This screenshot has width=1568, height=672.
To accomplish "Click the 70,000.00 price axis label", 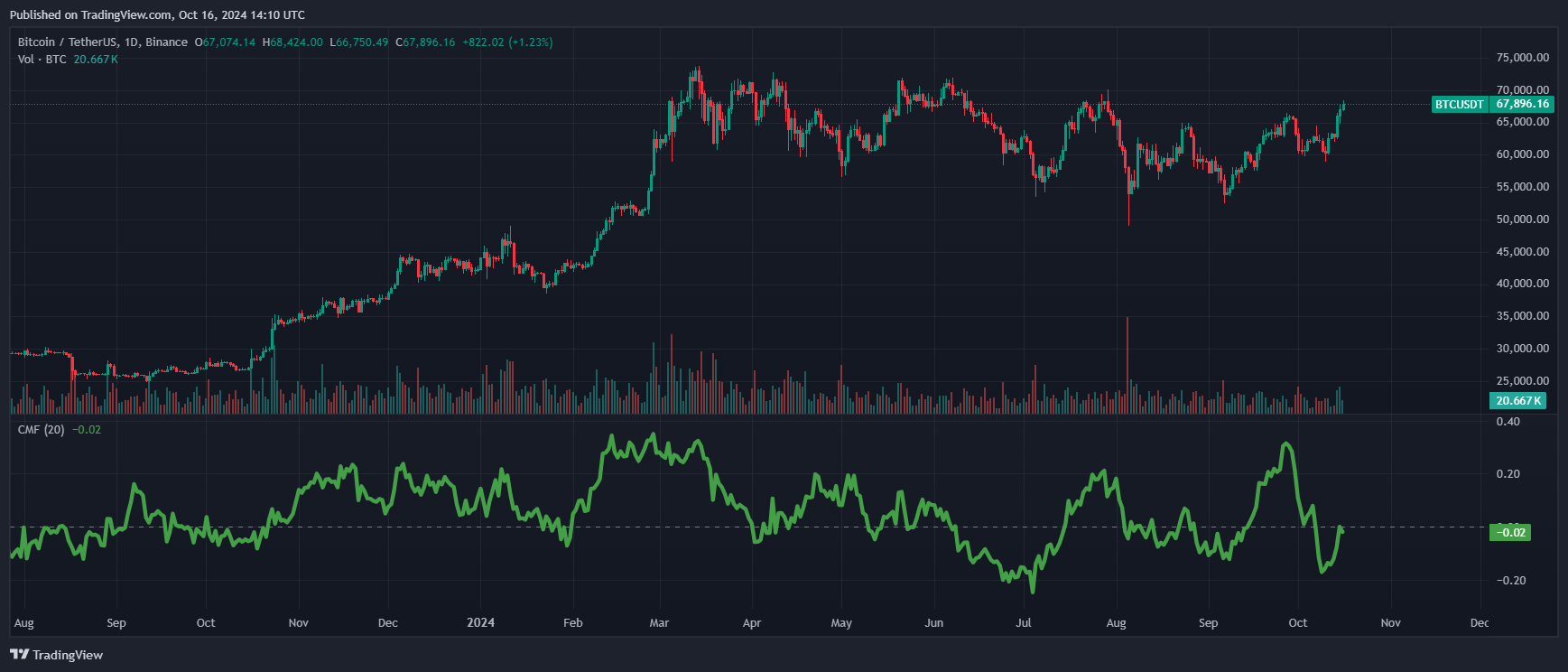I will (x=1523, y=90).
